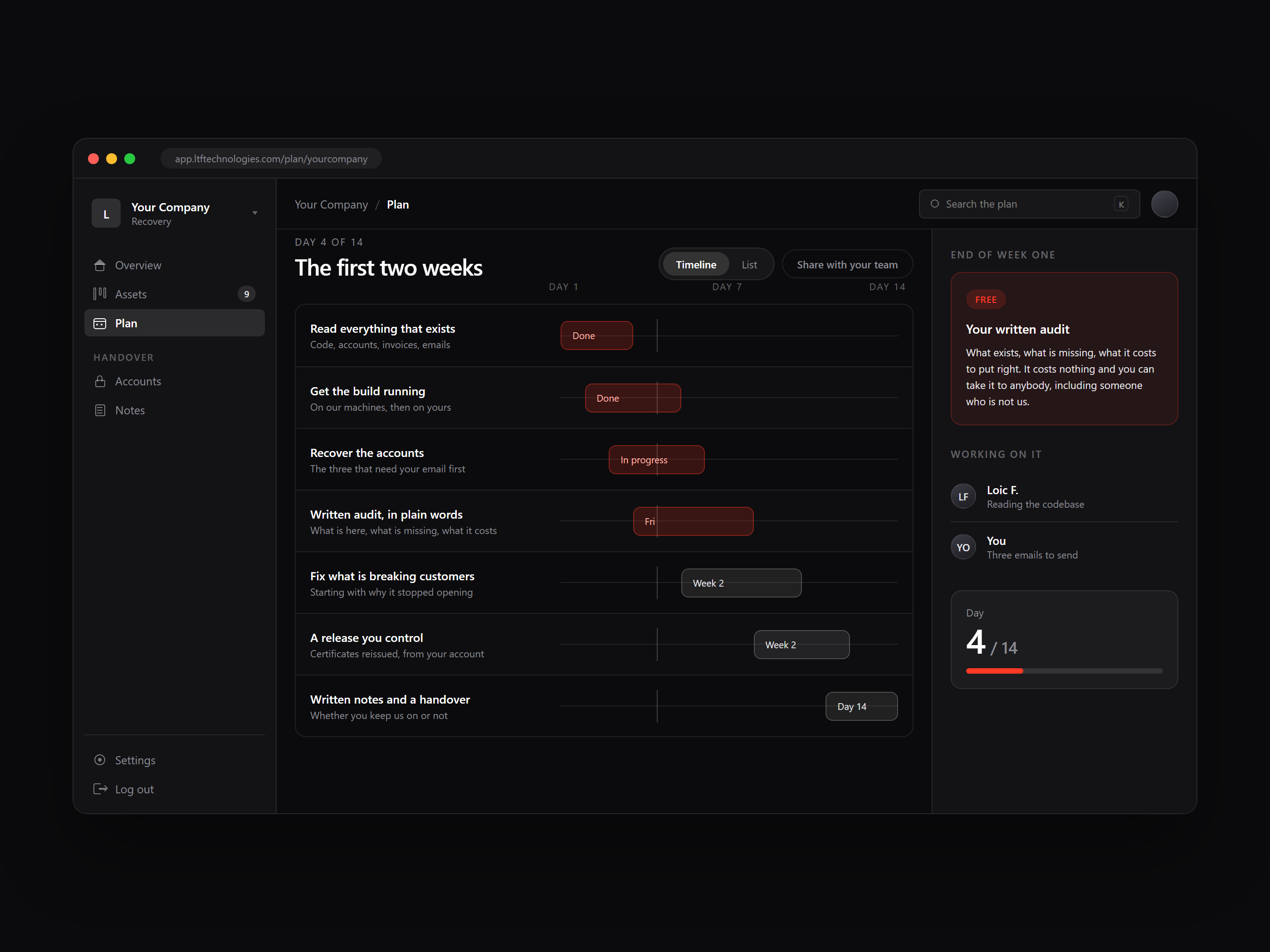Go to Plan in sidebar

(x=175, y=323)
